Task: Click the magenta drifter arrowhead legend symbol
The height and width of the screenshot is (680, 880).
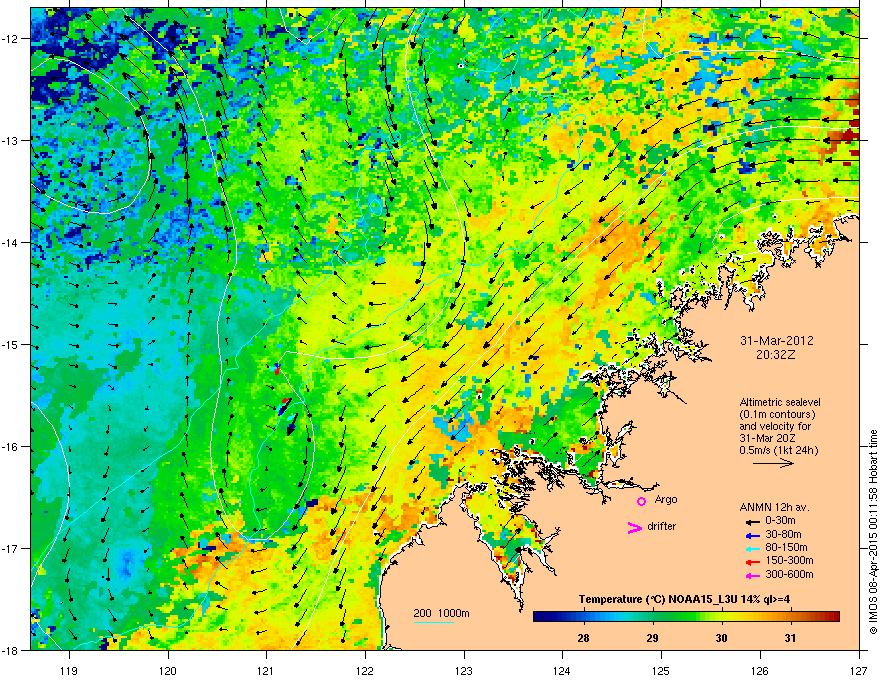Action: 634,527
